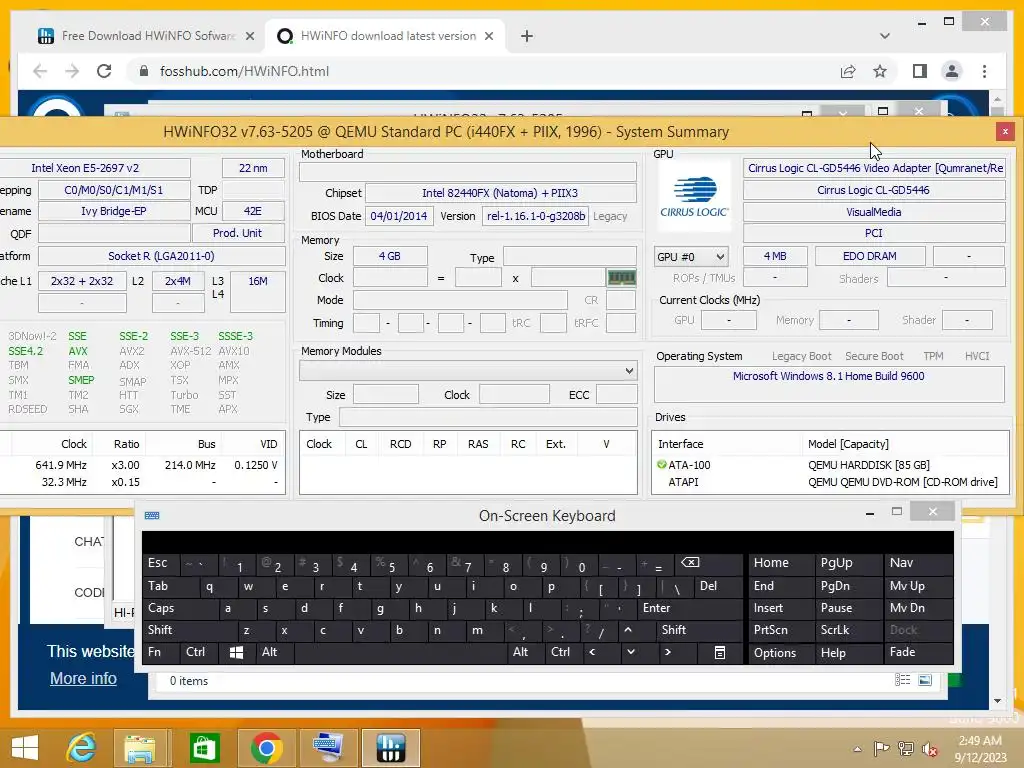Click the Nav key on On-Screen Keyboard
Viewport: 1024px width, 768px height.
(x=918, y=562)
